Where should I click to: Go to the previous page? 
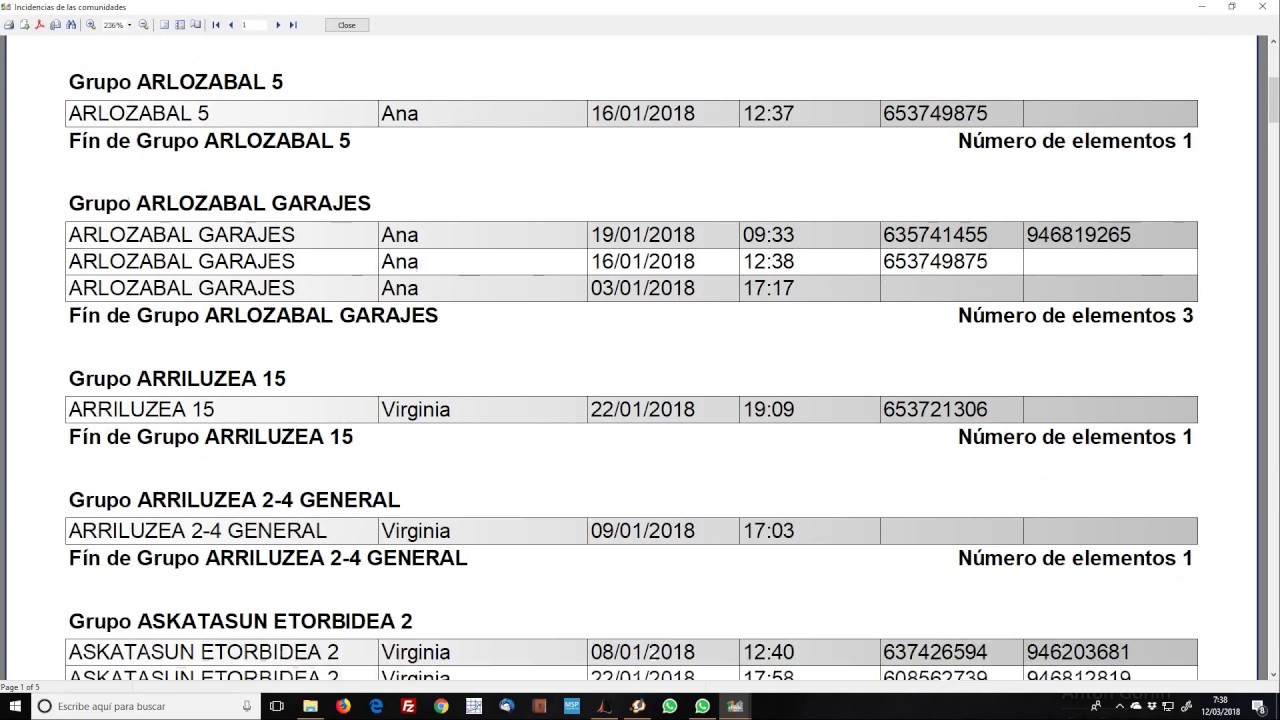231,25
